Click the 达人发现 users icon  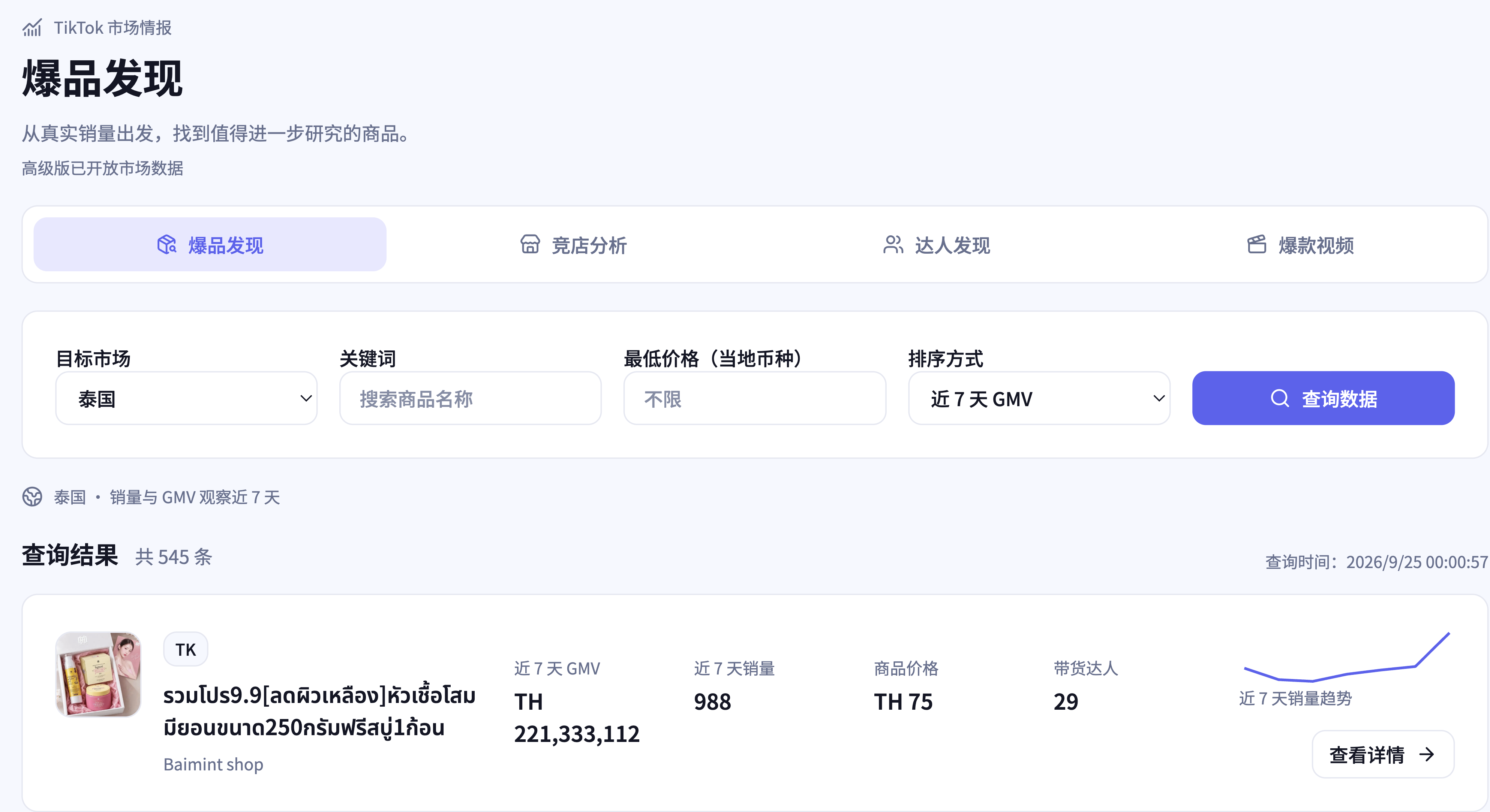(x=893, y=244)
